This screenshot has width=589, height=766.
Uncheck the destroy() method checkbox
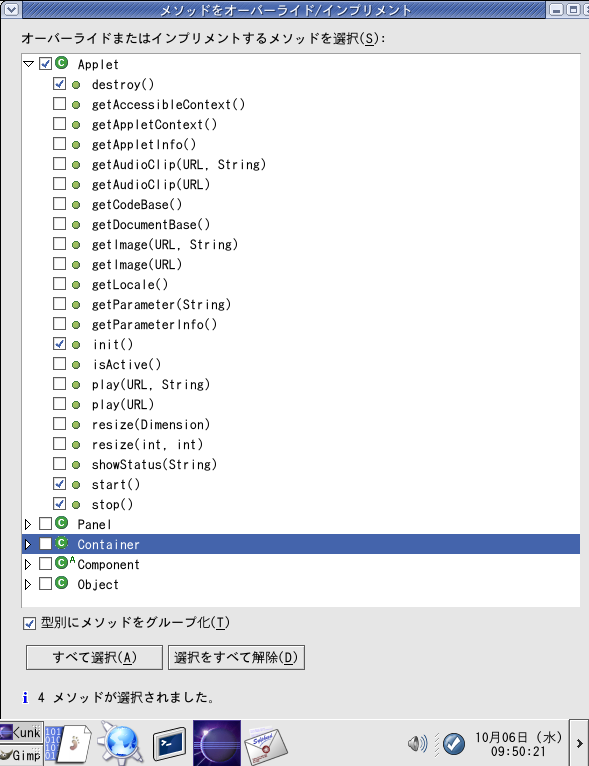point(59,84)
